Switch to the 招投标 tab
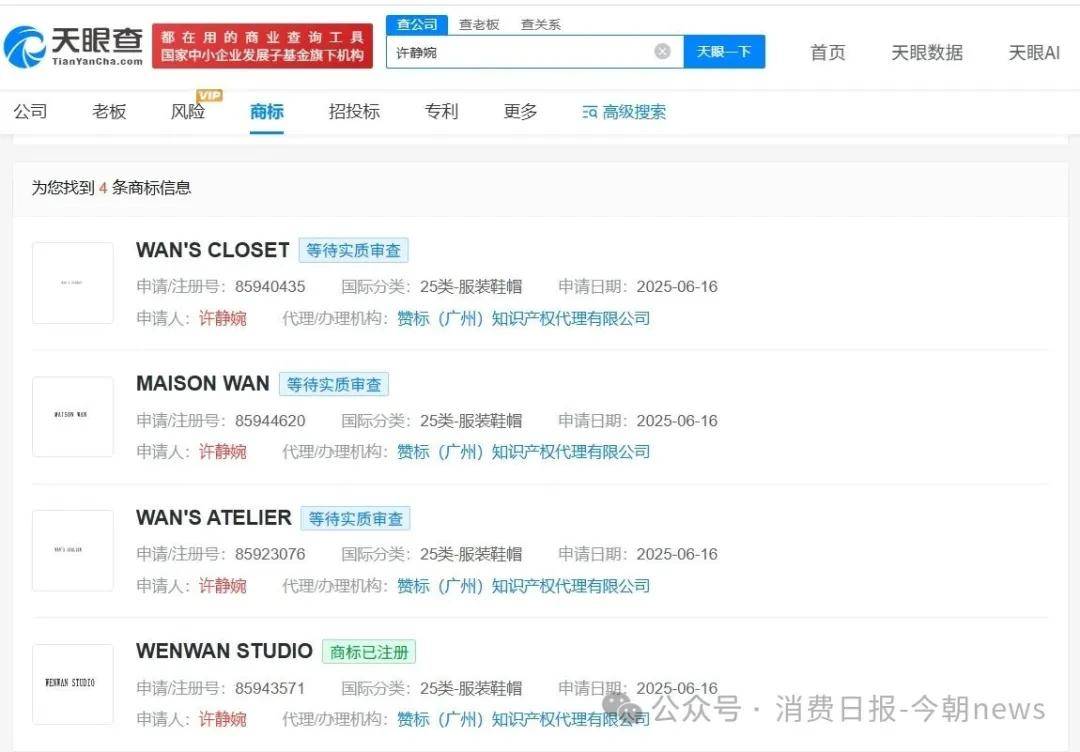The height and width of the screenshot is (752, 1080). point(354,112)
